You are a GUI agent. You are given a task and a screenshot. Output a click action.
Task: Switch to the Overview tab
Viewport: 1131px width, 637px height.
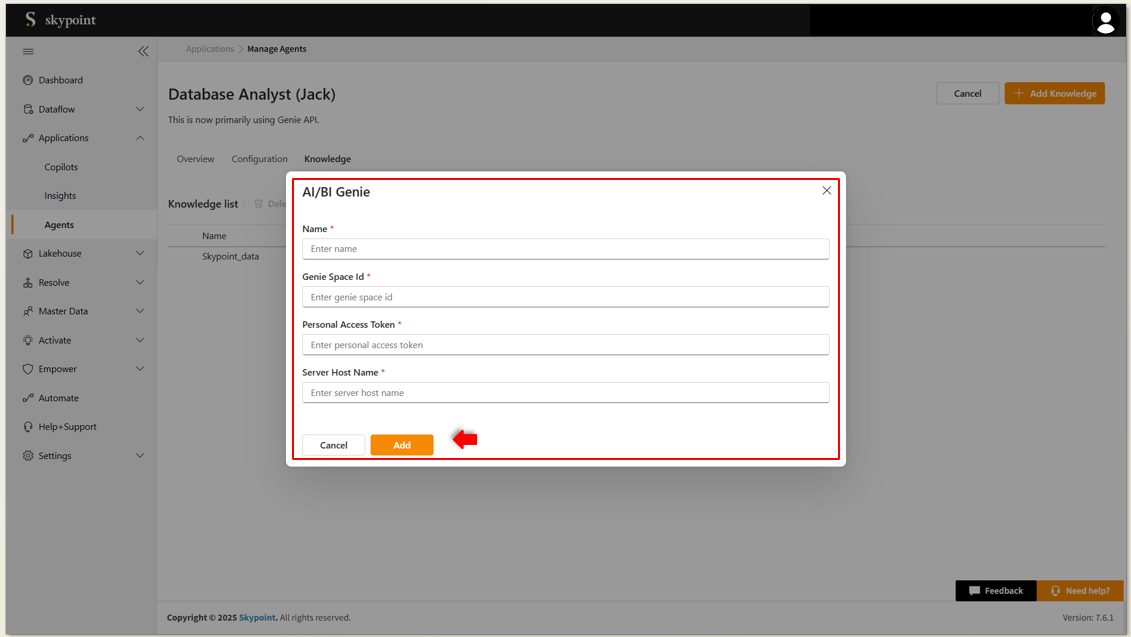pyautogui.click(x=195, y=159)
